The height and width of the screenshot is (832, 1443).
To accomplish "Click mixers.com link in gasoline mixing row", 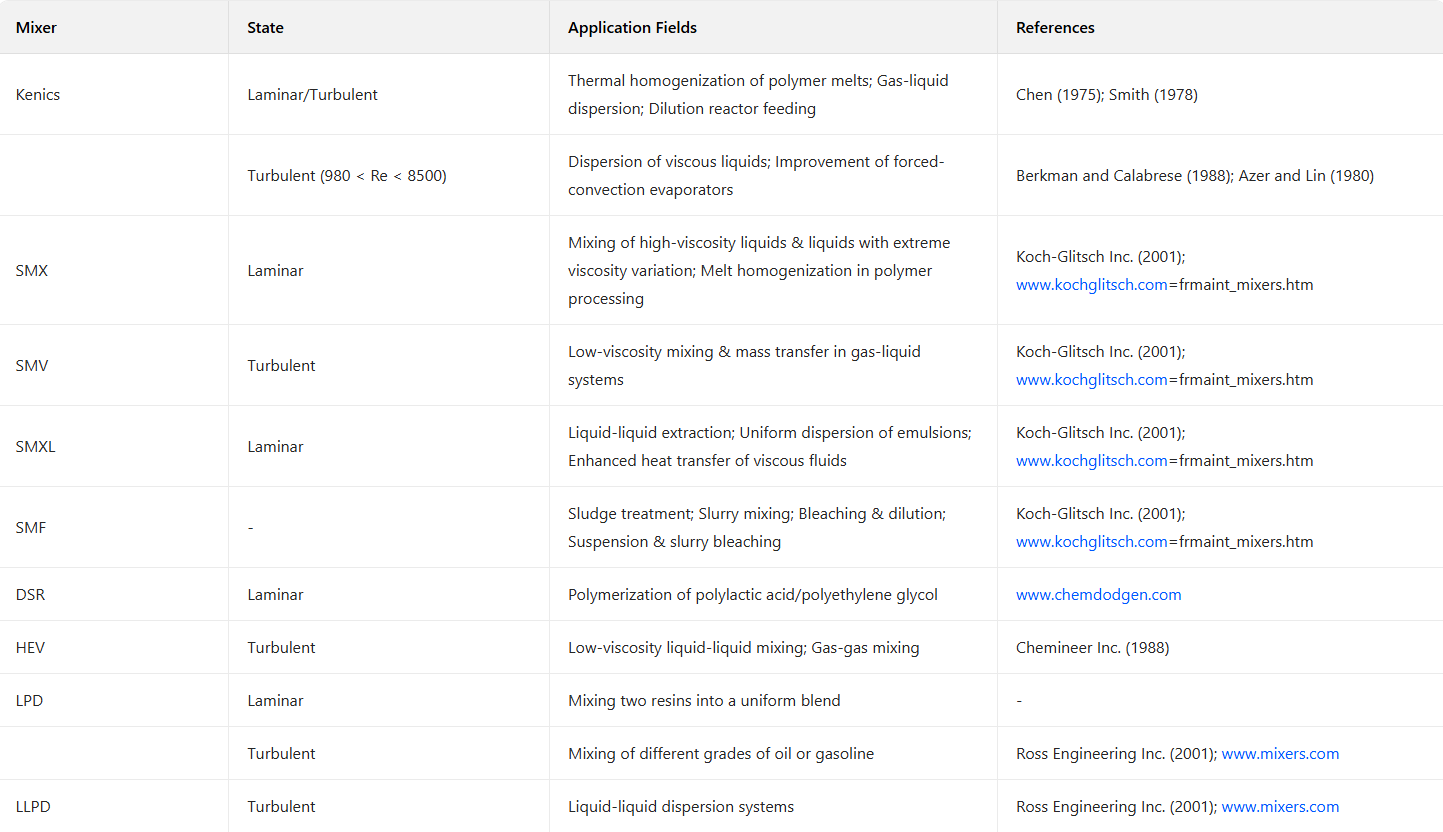I will 1280,754.
